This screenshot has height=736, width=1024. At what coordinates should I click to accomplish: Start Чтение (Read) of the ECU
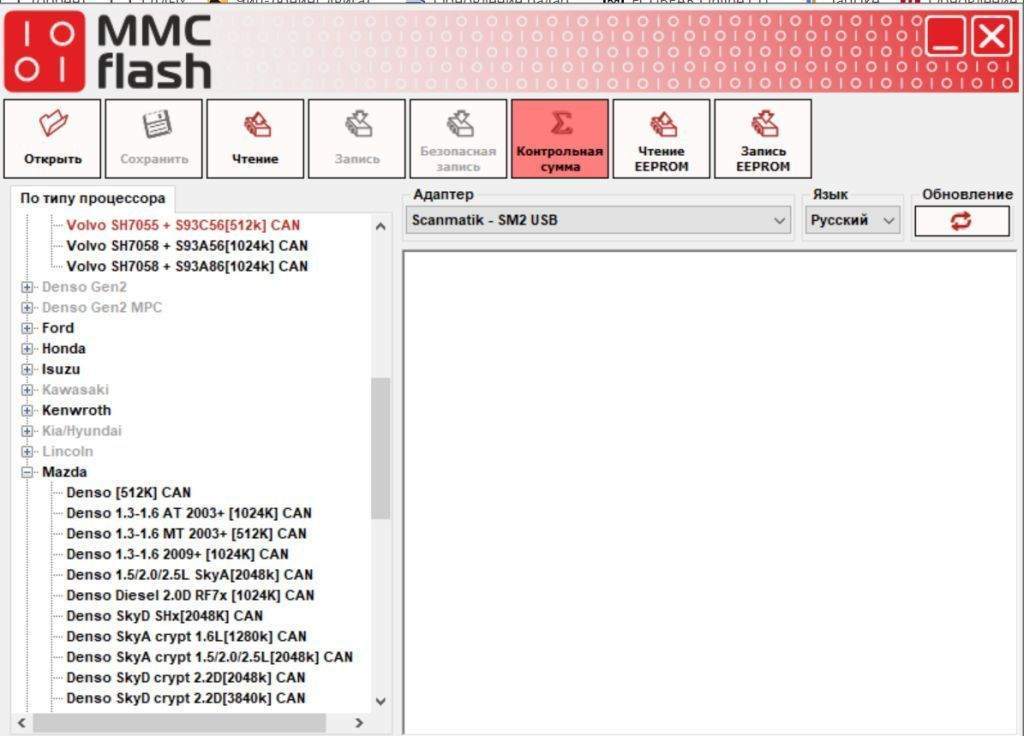(x=255, y=138)
